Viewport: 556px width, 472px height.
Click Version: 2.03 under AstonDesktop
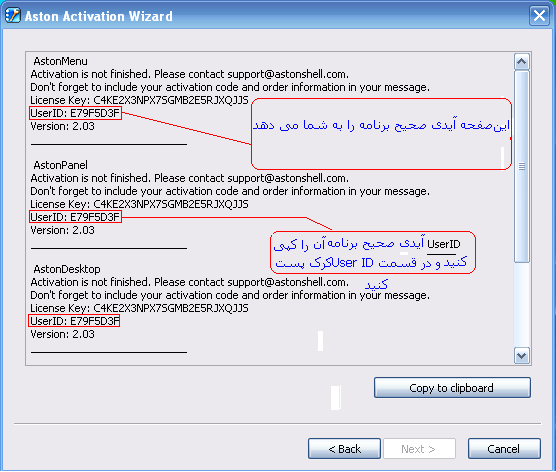(62, 334)
